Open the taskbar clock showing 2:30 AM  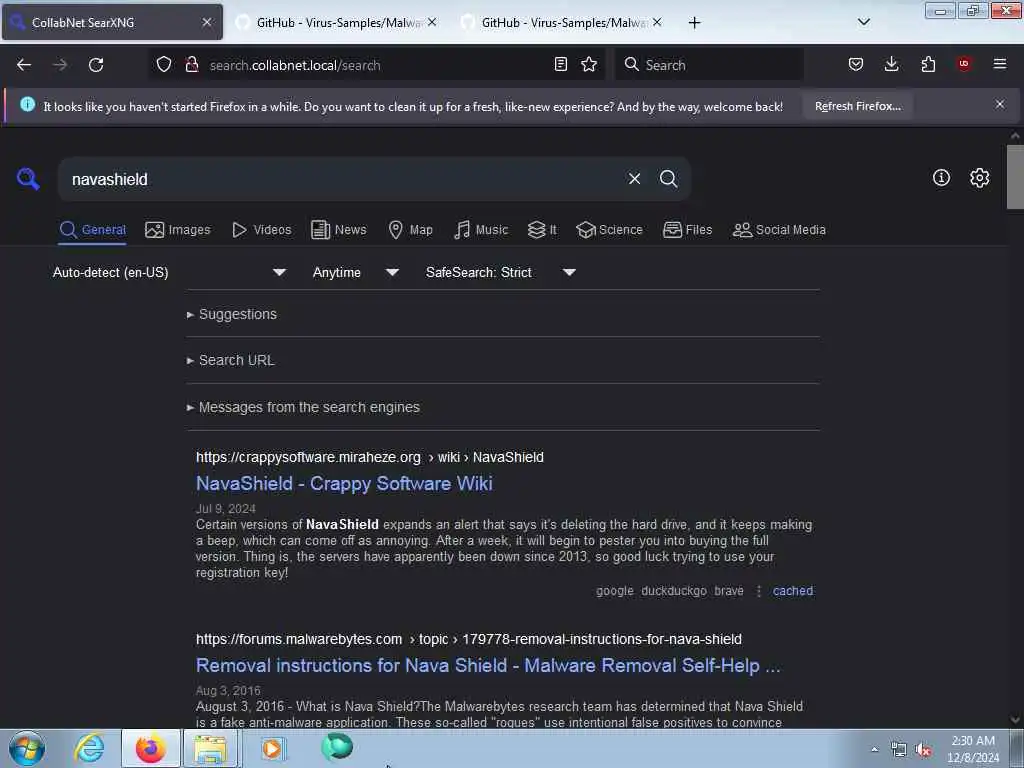click(x=973, y=748)
